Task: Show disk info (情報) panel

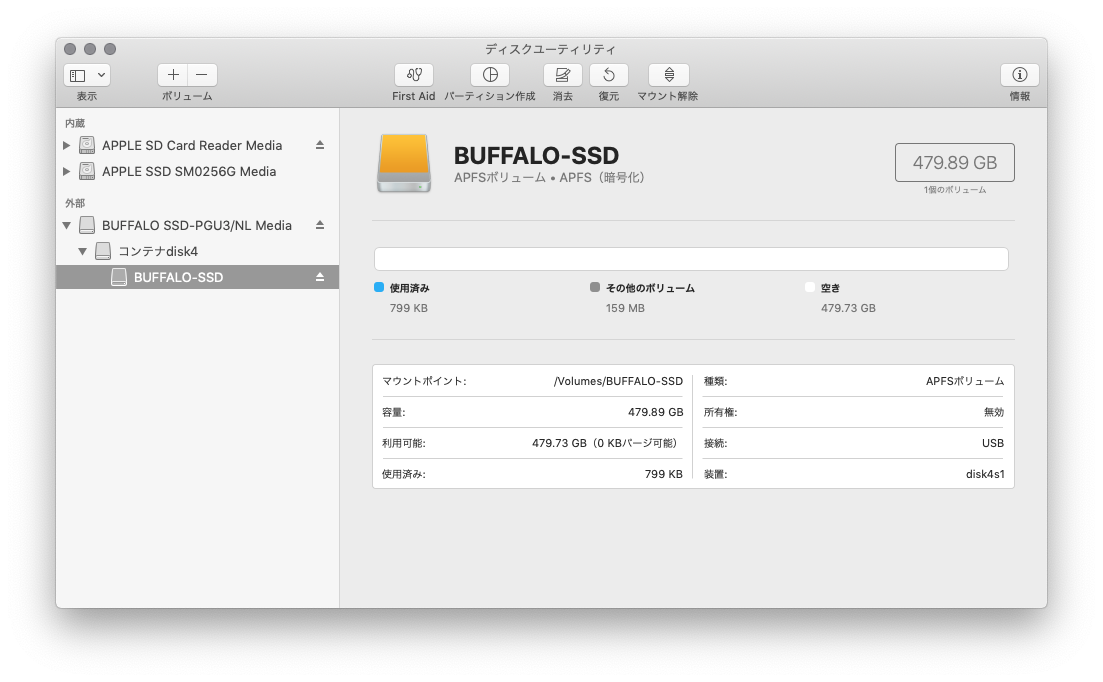Action: tap(1019, 75)
